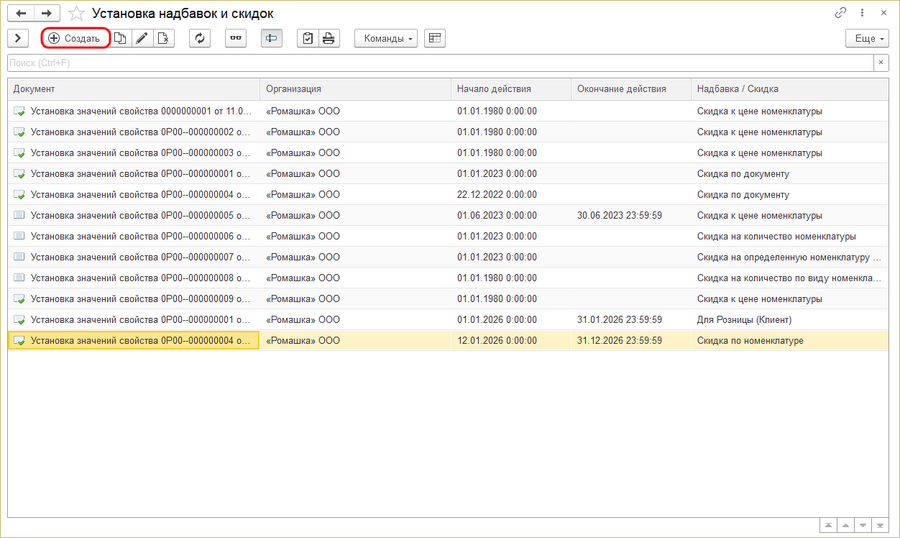
Task: Select the document row 0Р00--000000003
Action: click(x=448, y=153)
